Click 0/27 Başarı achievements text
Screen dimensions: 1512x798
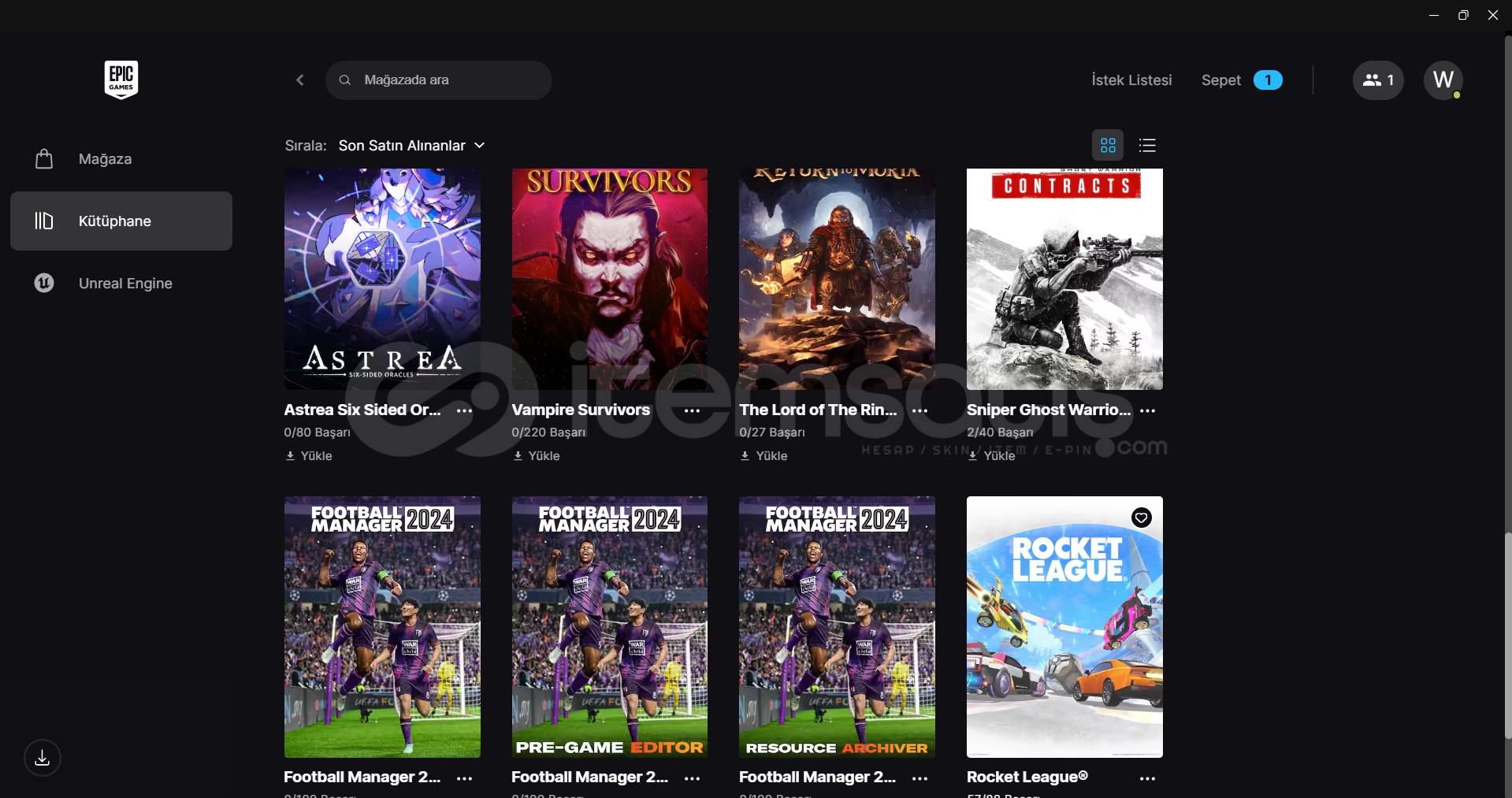point(772,432)
